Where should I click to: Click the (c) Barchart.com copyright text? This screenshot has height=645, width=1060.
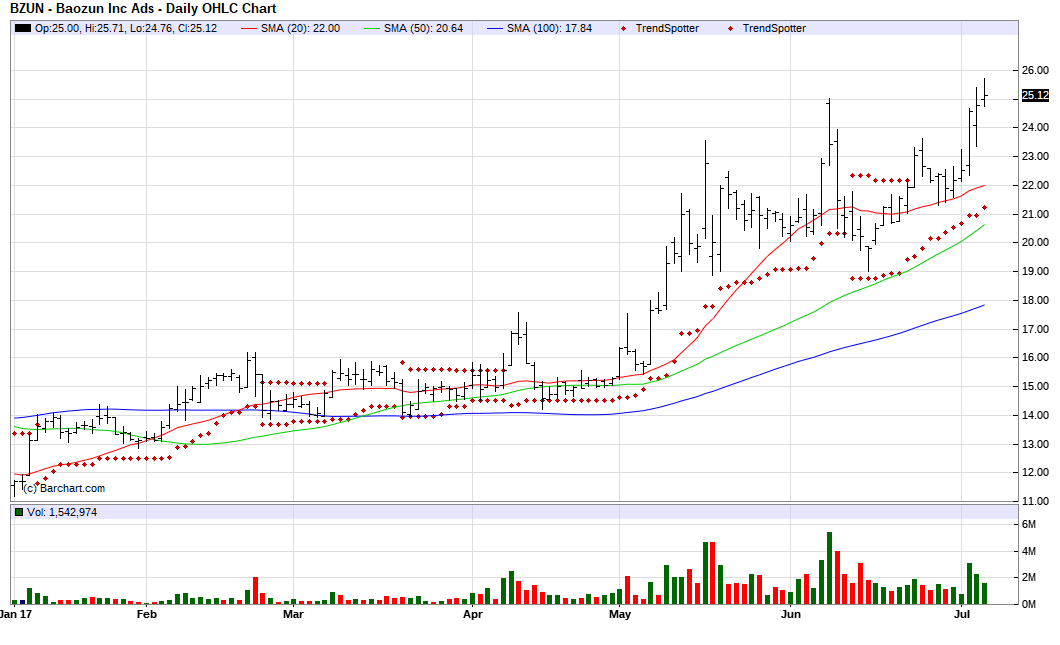[x=64, y=488]
